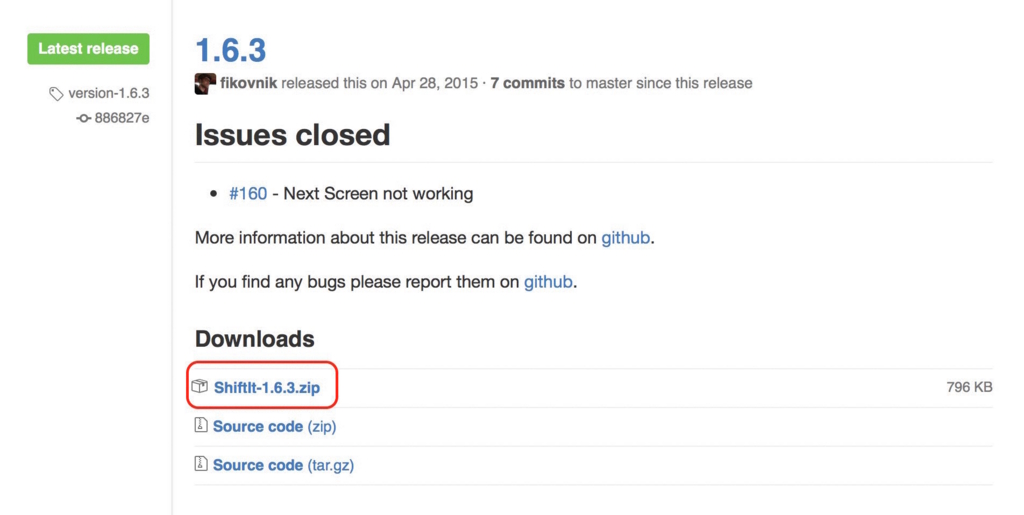Click the commit icon beside 886827e
Viewport: 1024px width, 515px height.
[83, 119]
